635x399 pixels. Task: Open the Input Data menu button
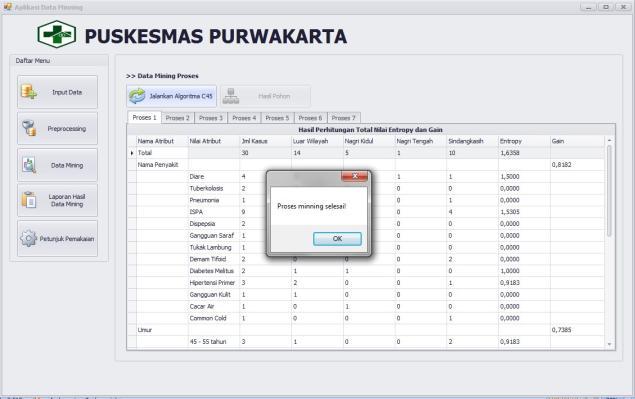58,92
